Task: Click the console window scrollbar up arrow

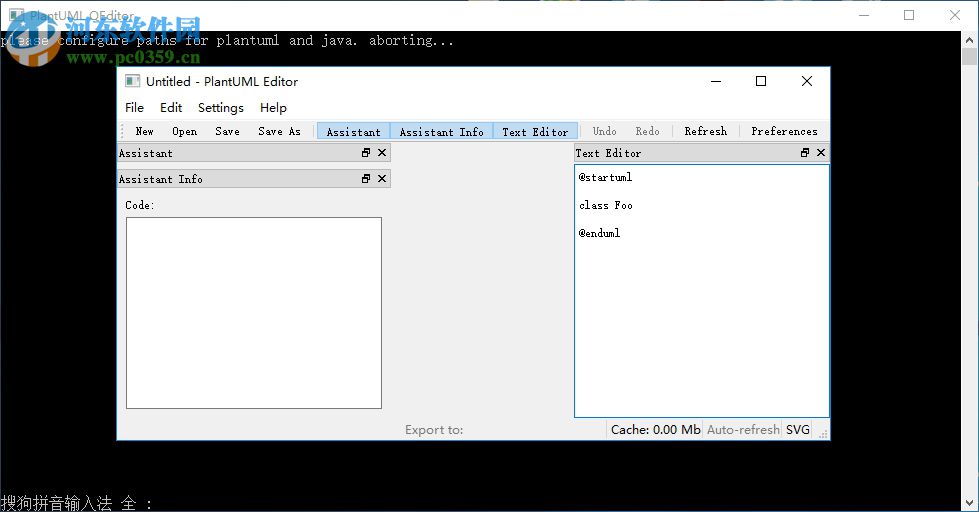Action: [970, 39]
